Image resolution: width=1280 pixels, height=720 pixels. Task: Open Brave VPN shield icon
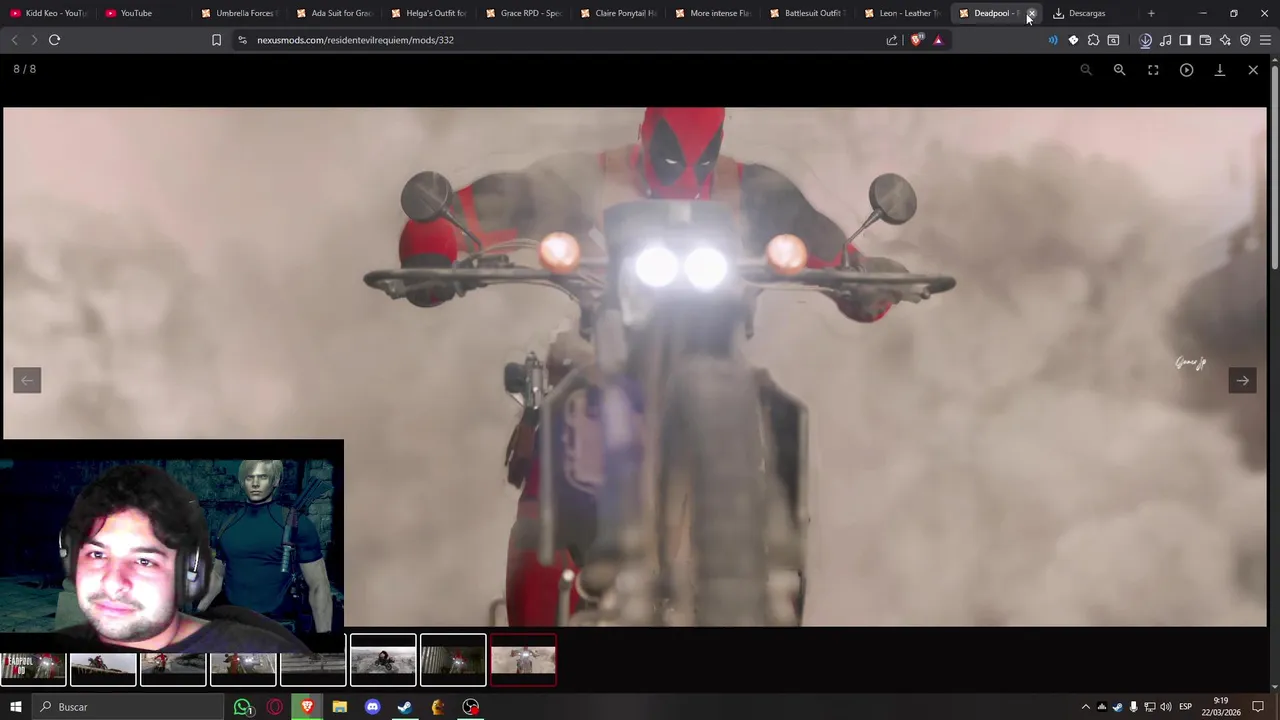pos(1245,40)
